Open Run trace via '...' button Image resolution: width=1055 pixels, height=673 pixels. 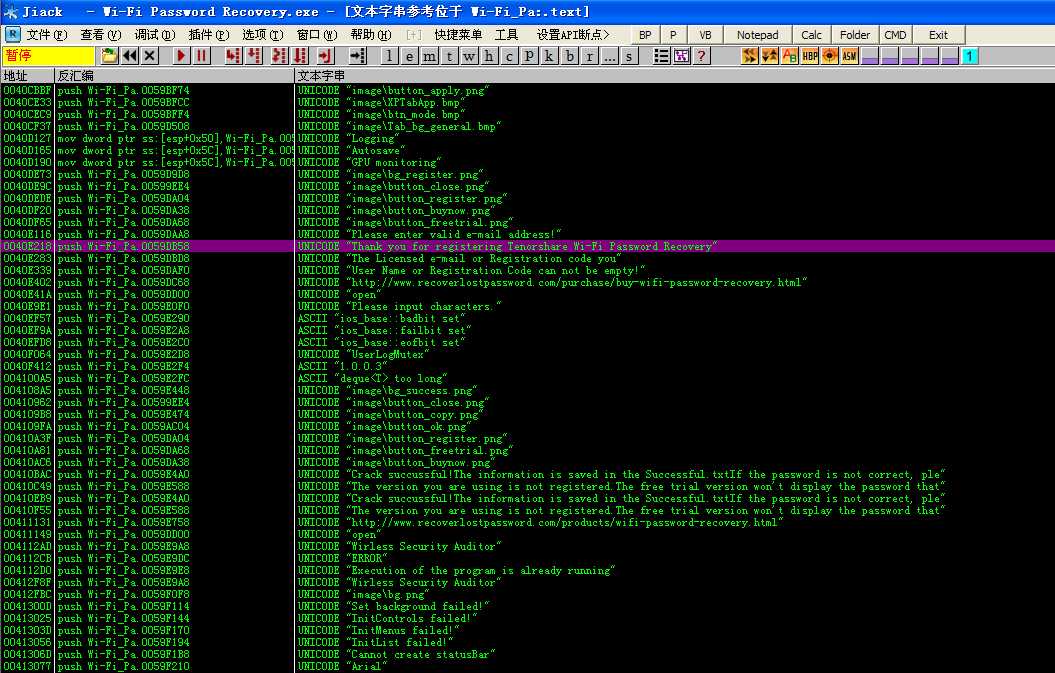pos(610,56)
